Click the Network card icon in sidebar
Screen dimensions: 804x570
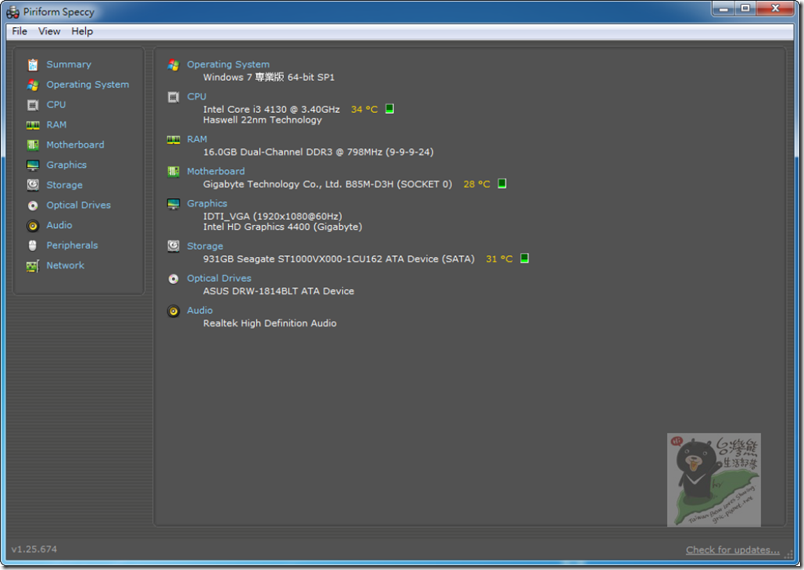click(x=33, y=266)
